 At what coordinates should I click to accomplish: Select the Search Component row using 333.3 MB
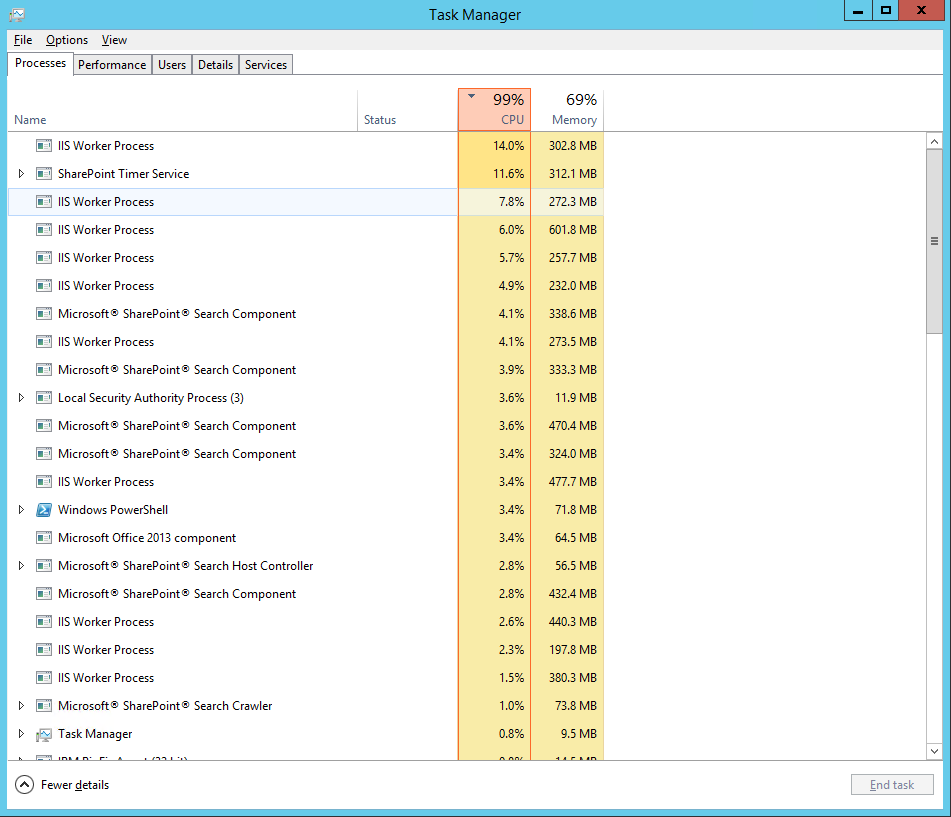[306, 370]
